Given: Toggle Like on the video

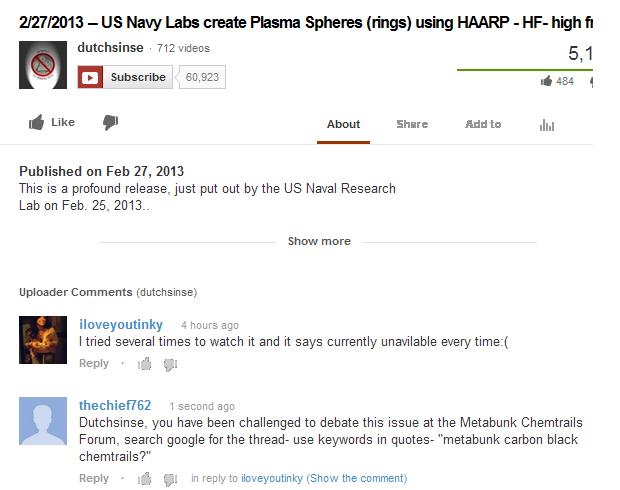Looking at the screenshot, I should (x=52, y=123).
